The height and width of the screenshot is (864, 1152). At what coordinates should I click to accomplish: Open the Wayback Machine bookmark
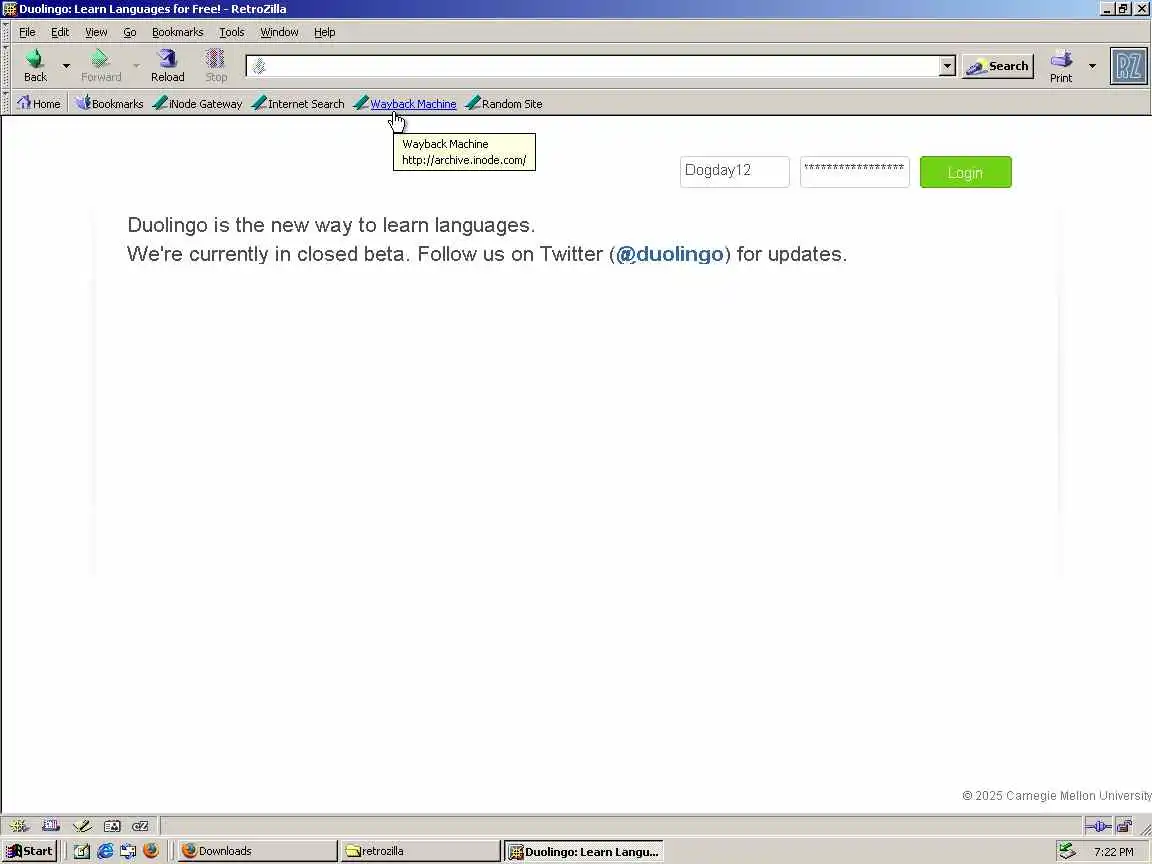coord(405,104)
